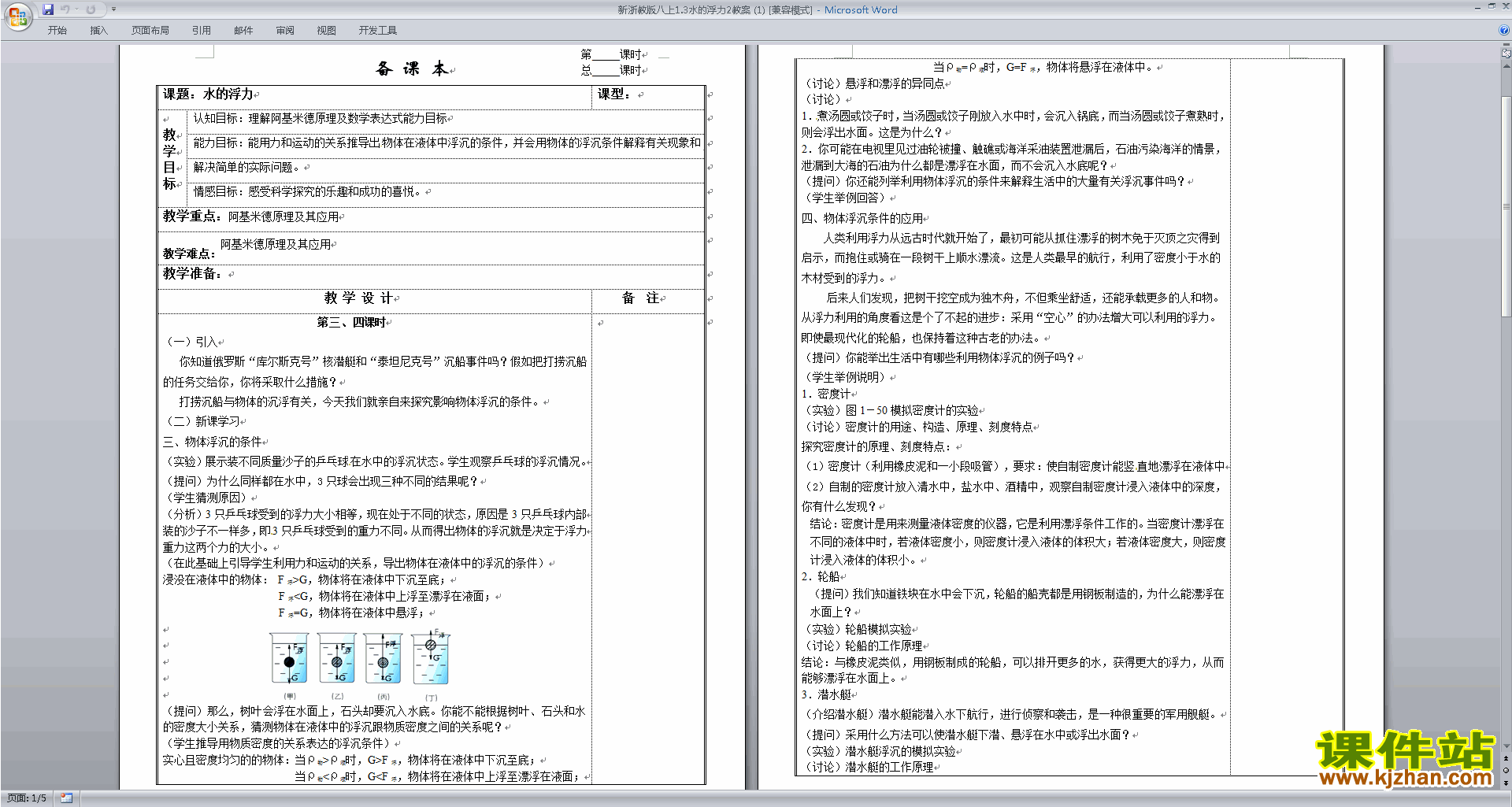
Task: Click the Save floppy disk icon
Action: [48, 9]
